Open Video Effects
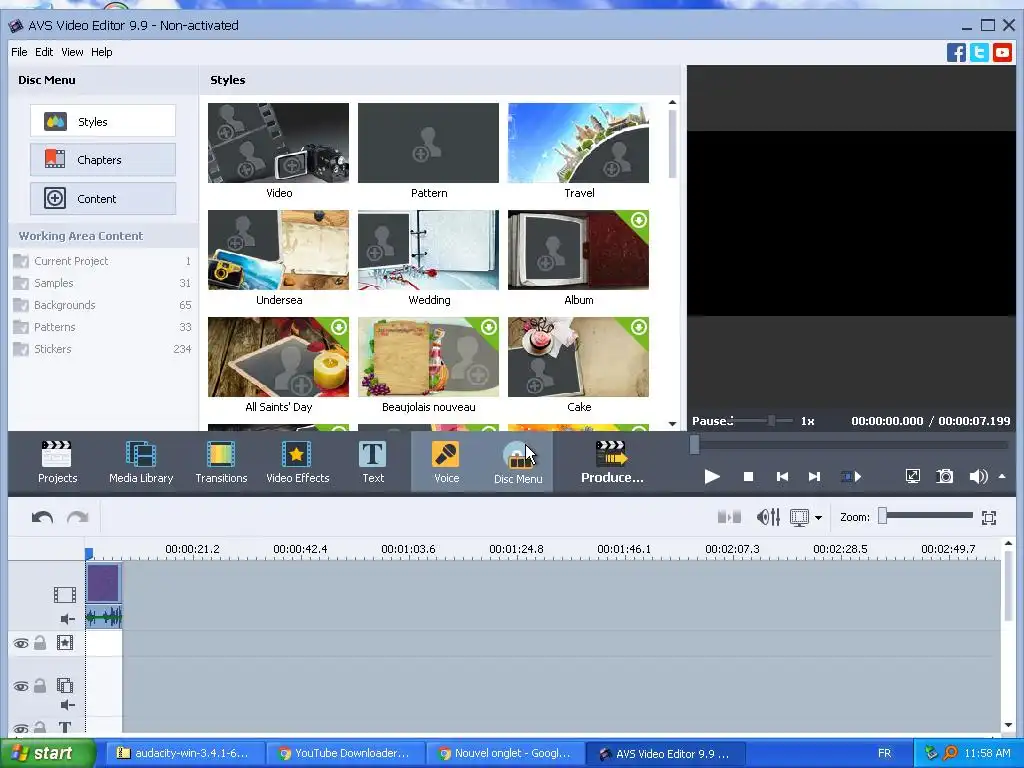The height and width of the screenshot is (768, 1024). pyautogui.click(x=298, y=462)
